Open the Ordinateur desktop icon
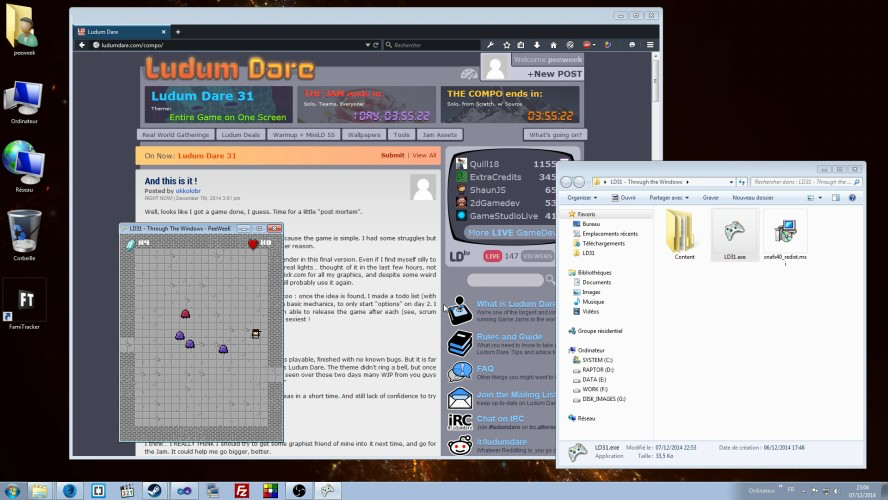888x500 pixels. click(24, 102)
